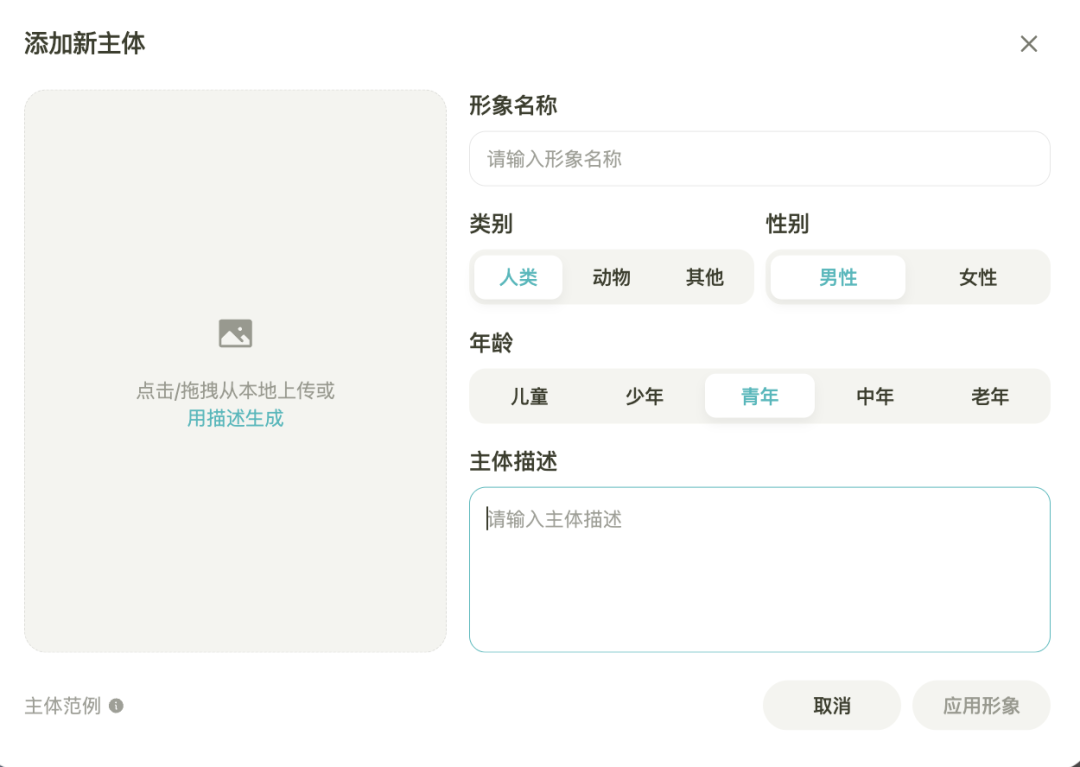This screenshot has height=767, width=1080.
Task: Select 男性 gender option
Action: [x=838, y=278]
